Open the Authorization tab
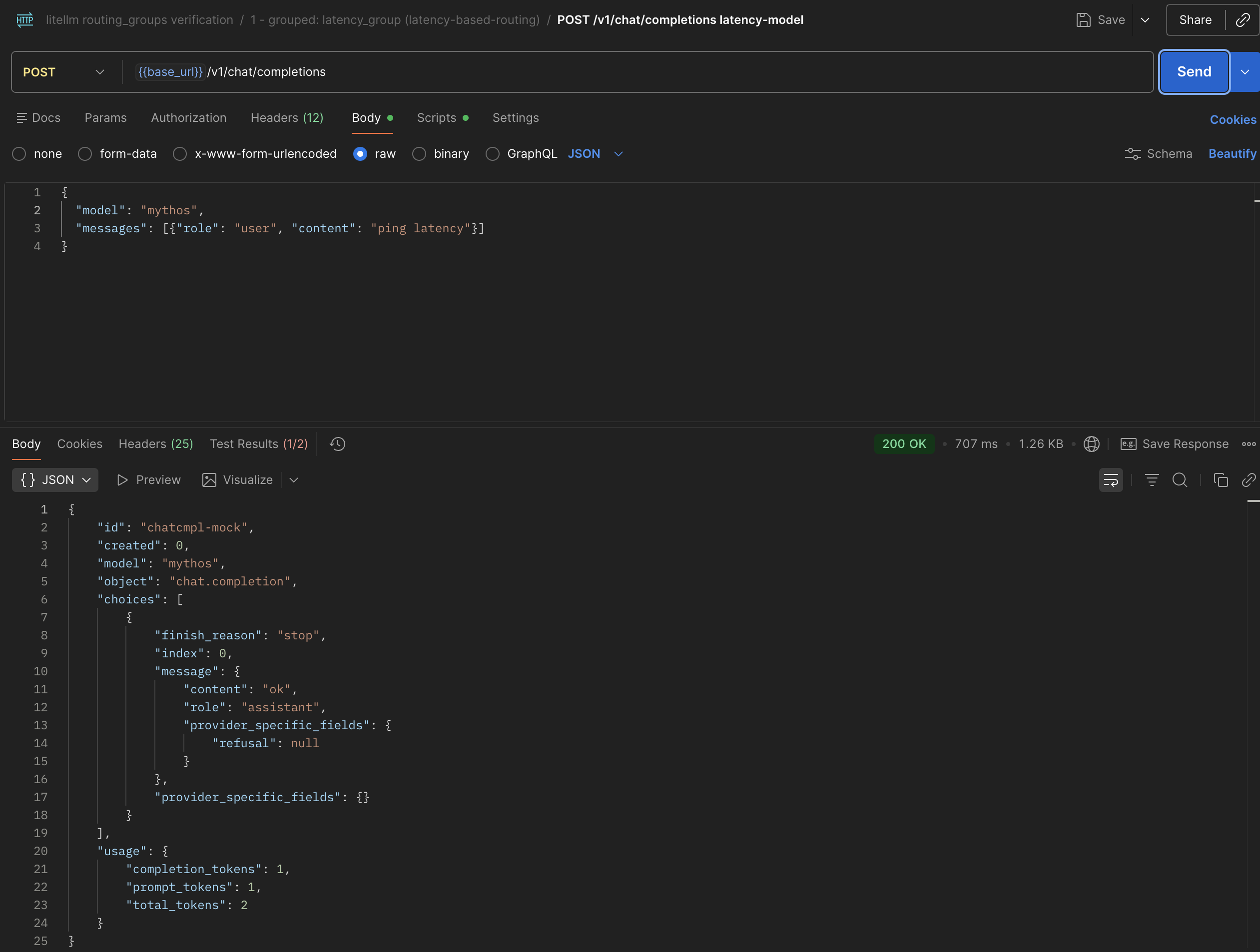 pyautogui.click(x=188, y=118)
